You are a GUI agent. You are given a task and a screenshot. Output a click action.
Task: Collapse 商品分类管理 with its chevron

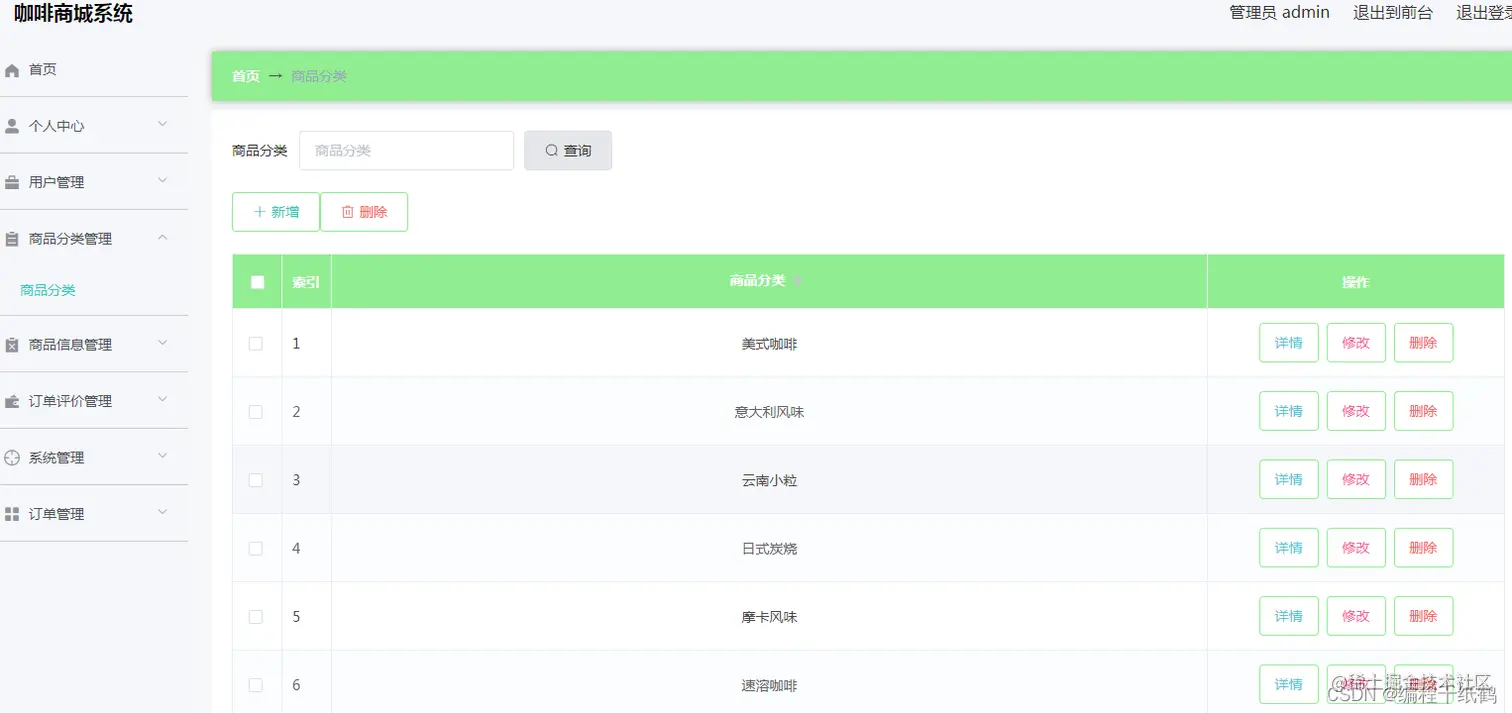click(163, 238)
